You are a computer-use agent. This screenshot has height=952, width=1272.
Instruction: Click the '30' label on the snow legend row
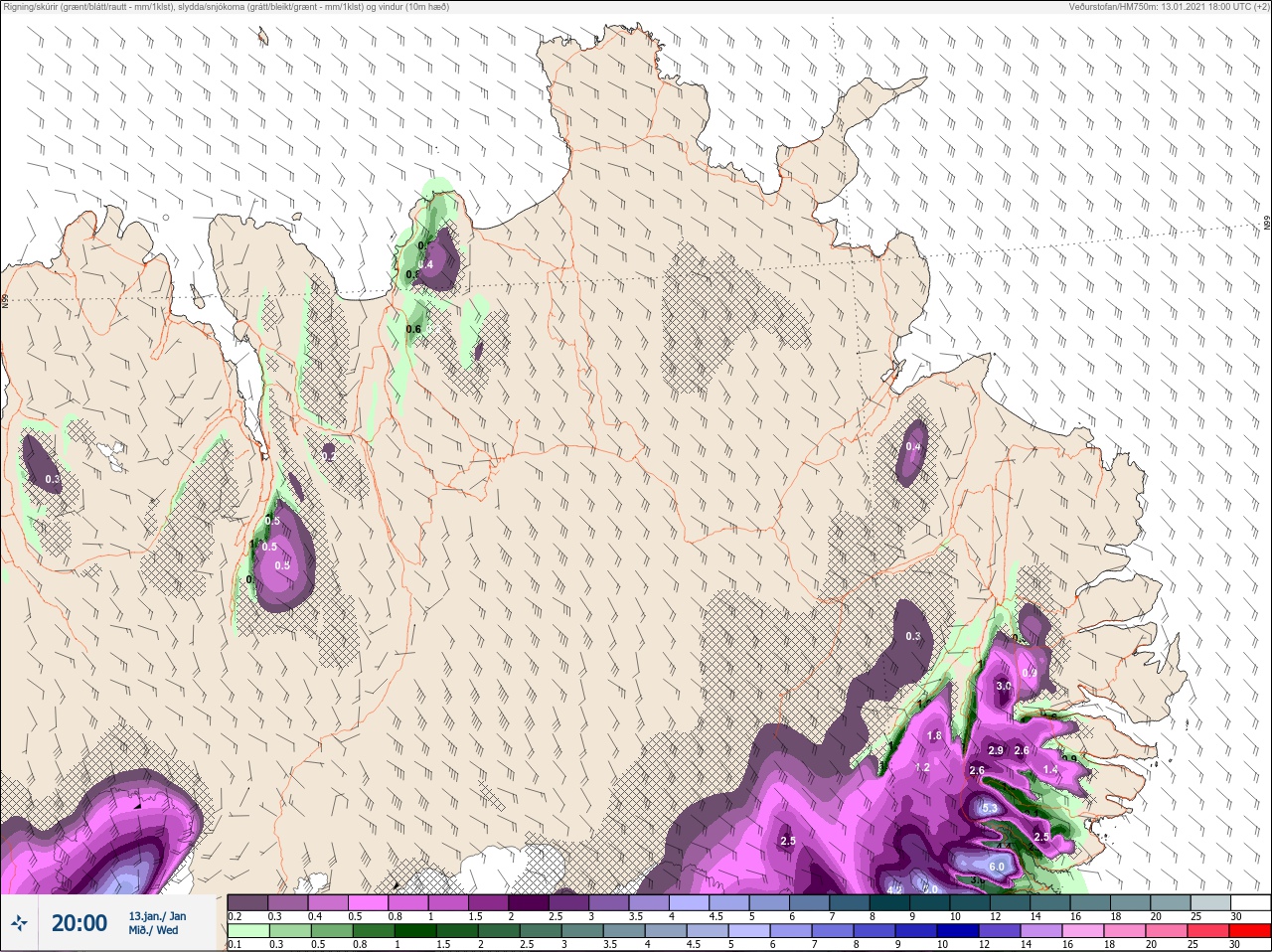[x=1235, y=916]
